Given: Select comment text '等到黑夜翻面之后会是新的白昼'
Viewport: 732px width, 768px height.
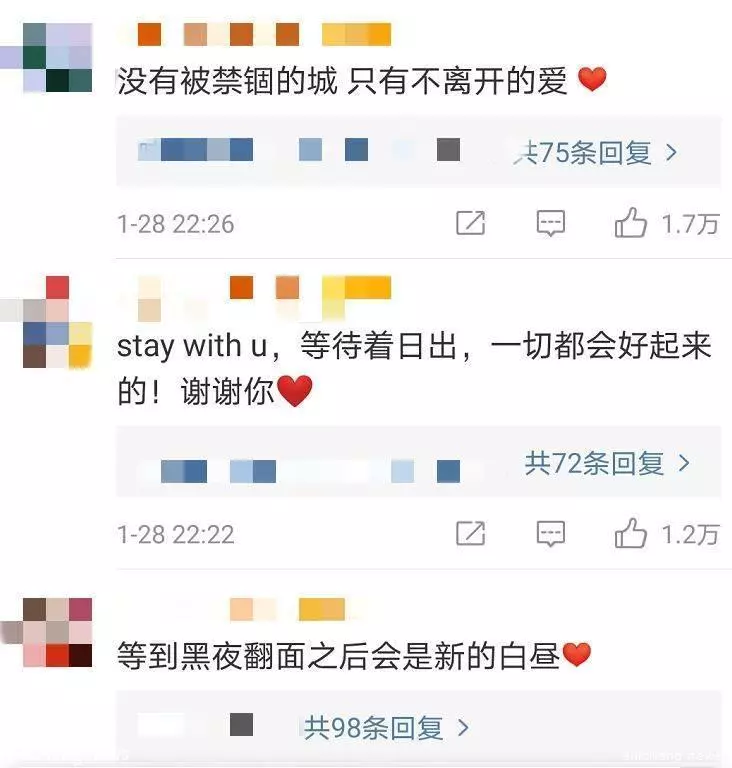Looking at the screenshot, I should (x=338, y=655).
